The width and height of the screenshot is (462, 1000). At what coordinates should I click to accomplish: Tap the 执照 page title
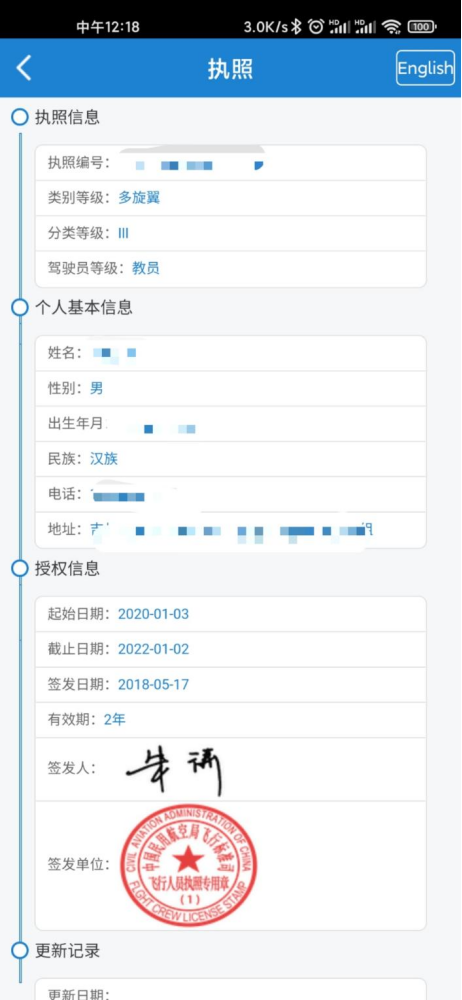click(230, 68)
